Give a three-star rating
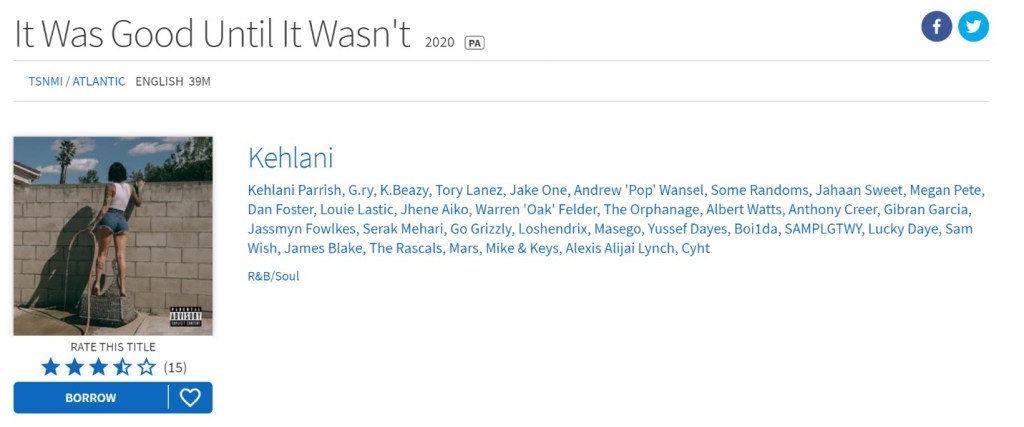 [x=98, y=367]
